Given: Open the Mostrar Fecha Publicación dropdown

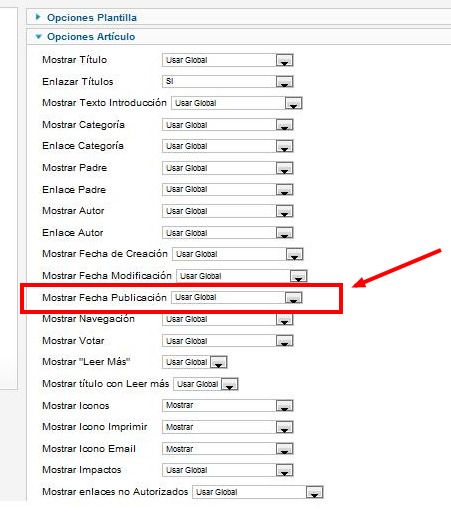Looking at the screenshot, I should point(237,298).
